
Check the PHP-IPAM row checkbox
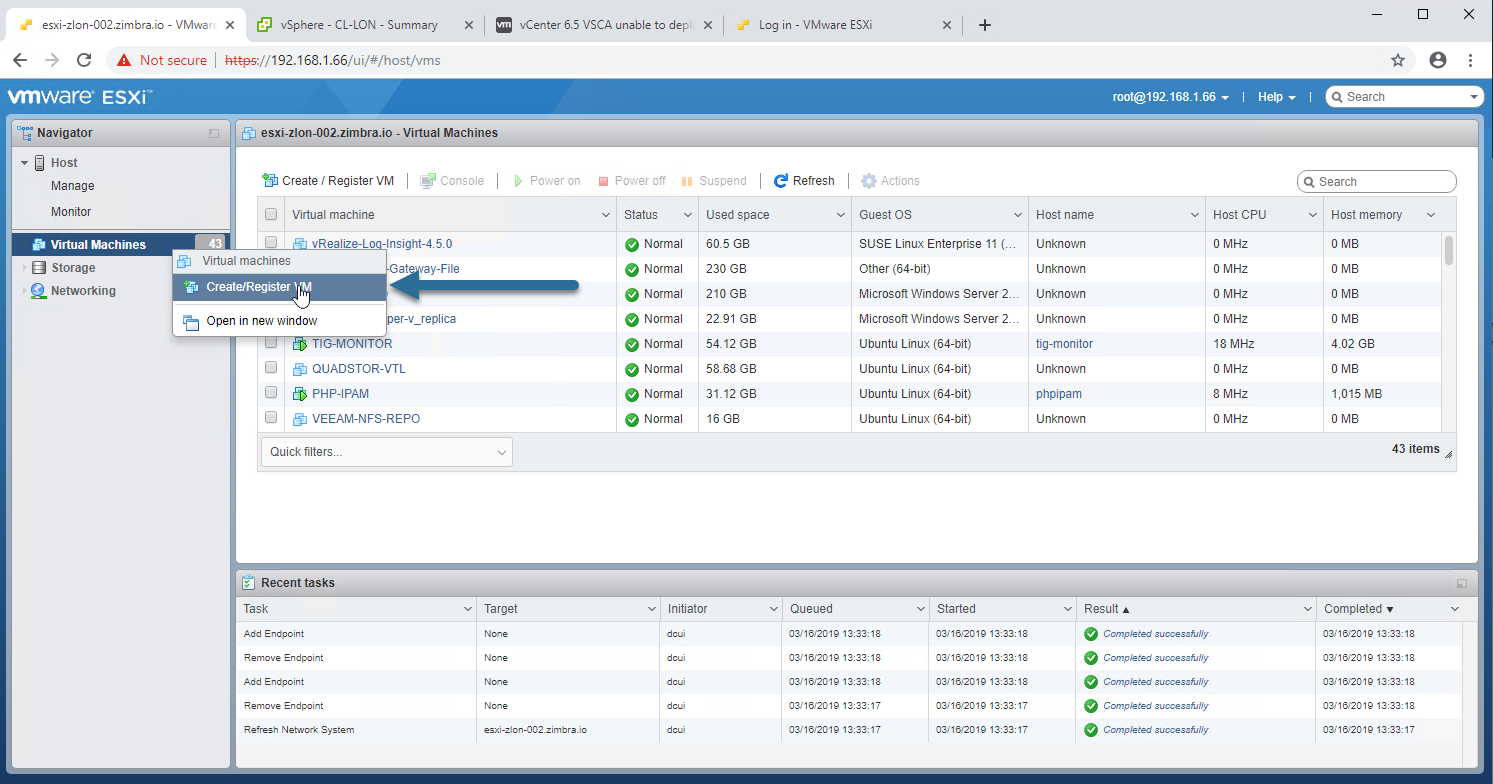[x=271, y=392]
